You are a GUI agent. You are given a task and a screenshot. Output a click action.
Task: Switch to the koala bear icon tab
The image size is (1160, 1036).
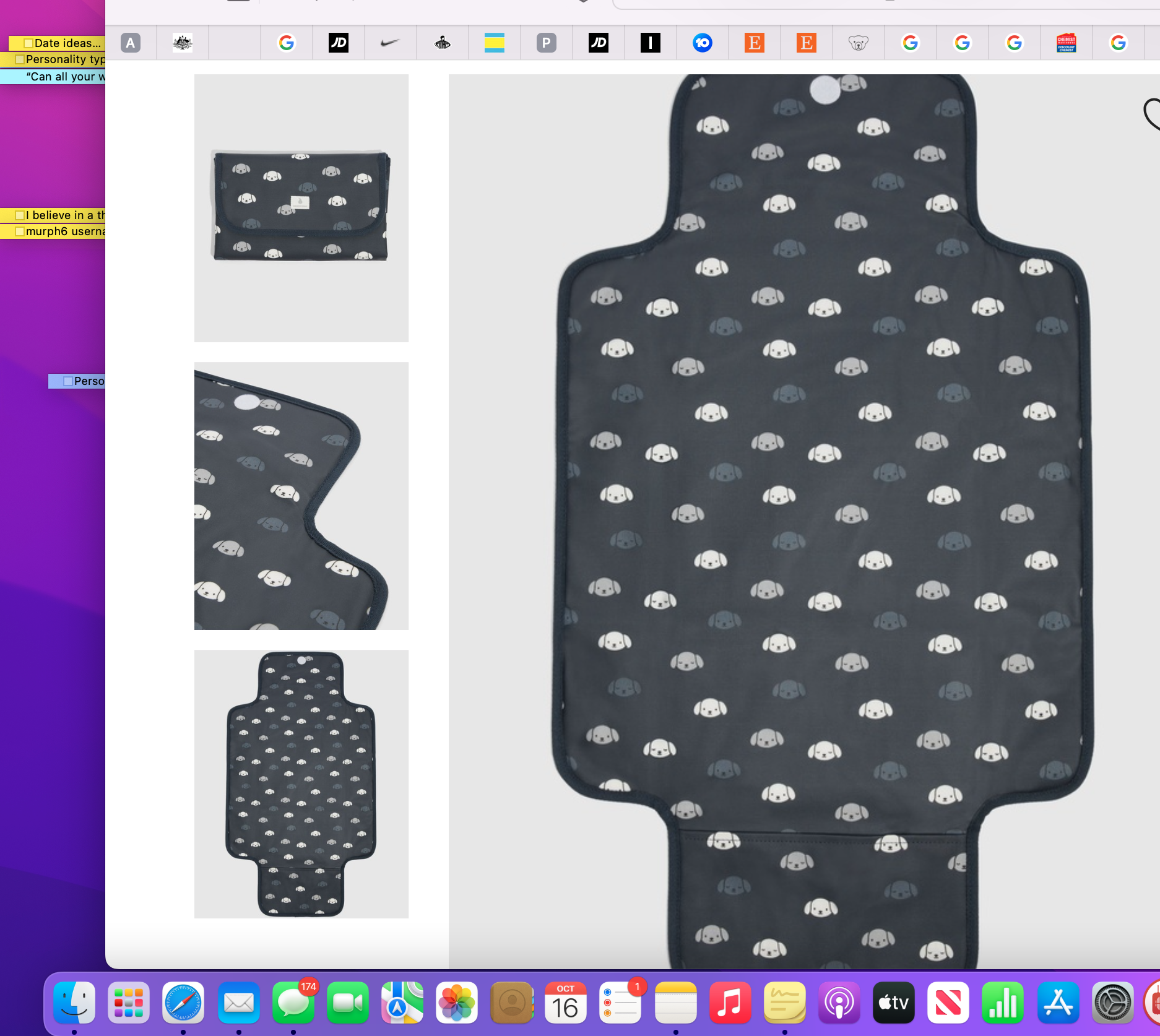click(859, 43)
